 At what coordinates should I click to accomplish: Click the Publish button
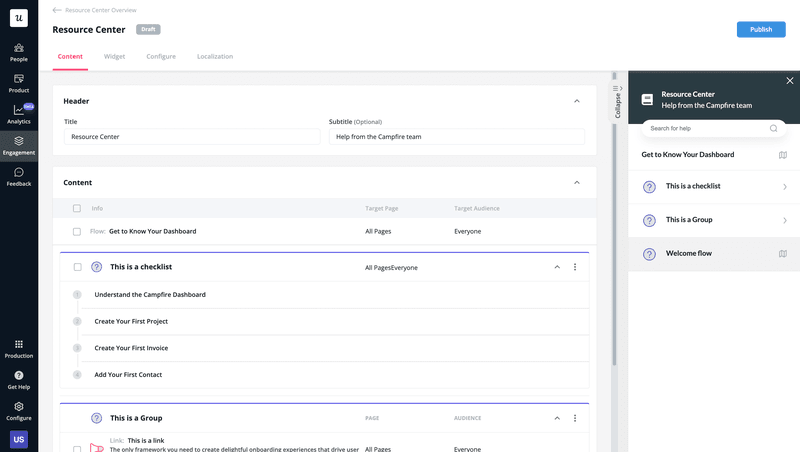[760, 29]
